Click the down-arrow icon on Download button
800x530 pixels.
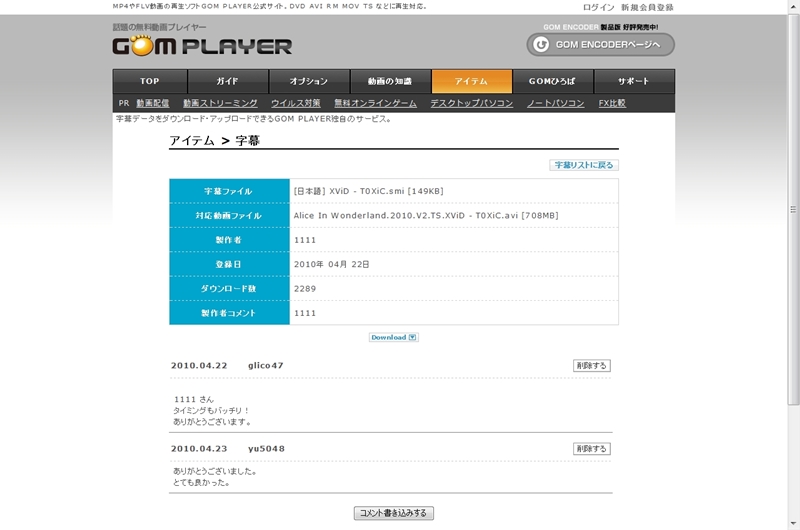(412, 337)
